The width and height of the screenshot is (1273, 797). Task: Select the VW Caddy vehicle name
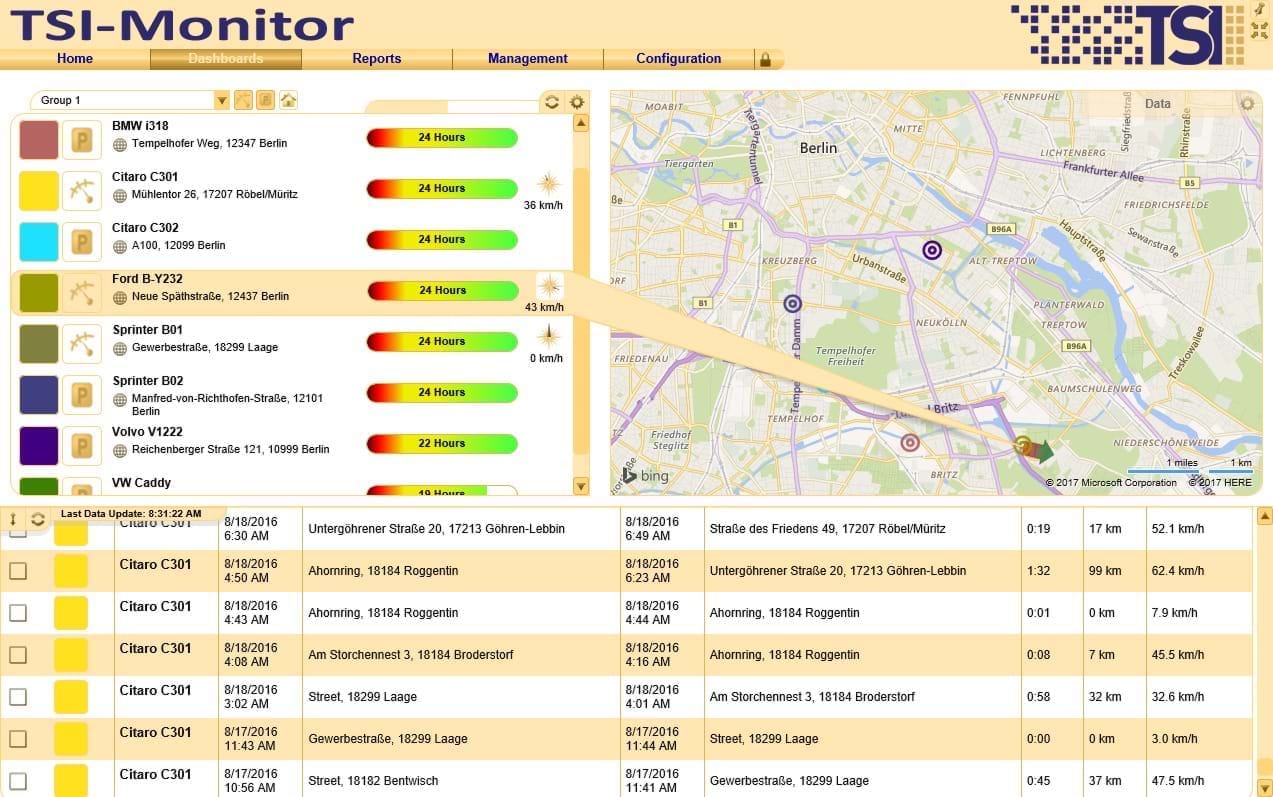click(141, 483)
